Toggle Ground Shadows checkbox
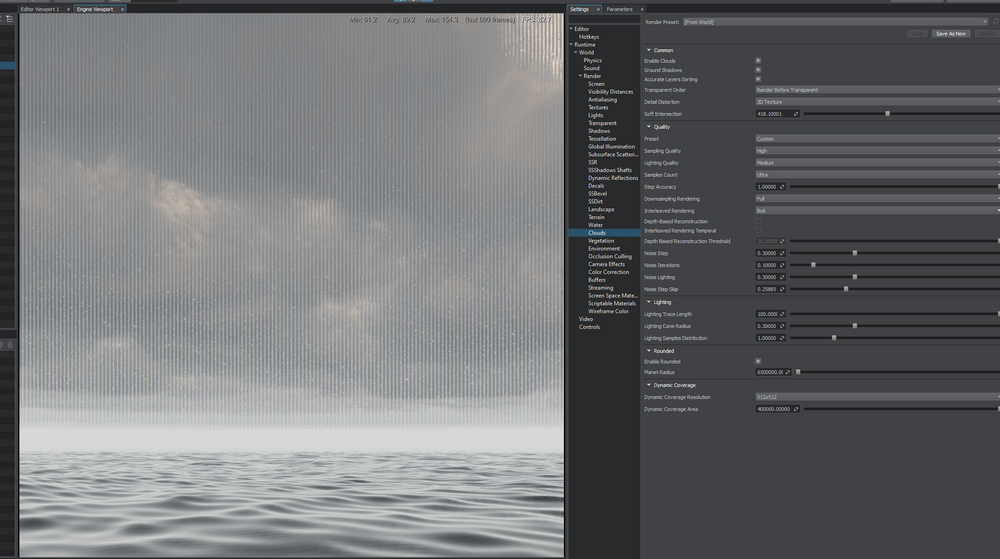 (x=758, y=70)
